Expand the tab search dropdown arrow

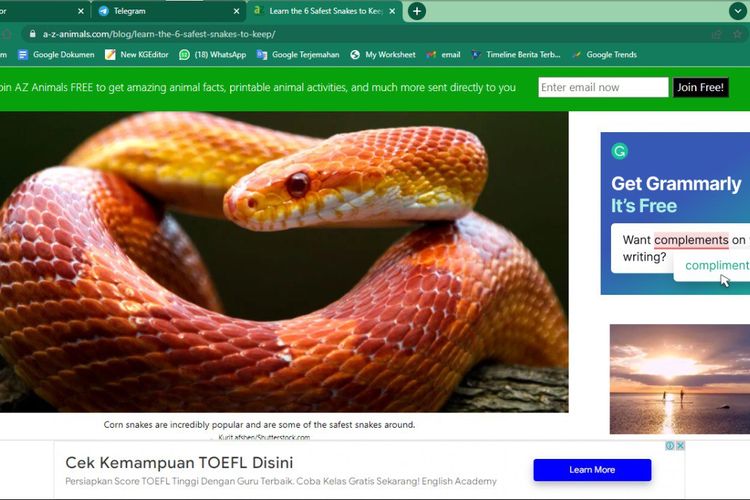click(x=738, y=11)
